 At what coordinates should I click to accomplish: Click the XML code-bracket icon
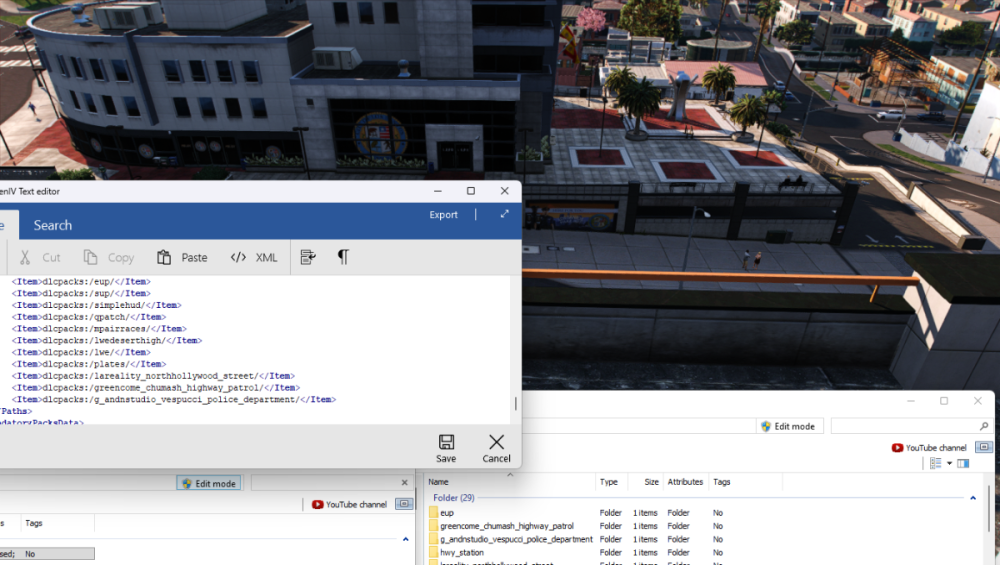point(238,257)
